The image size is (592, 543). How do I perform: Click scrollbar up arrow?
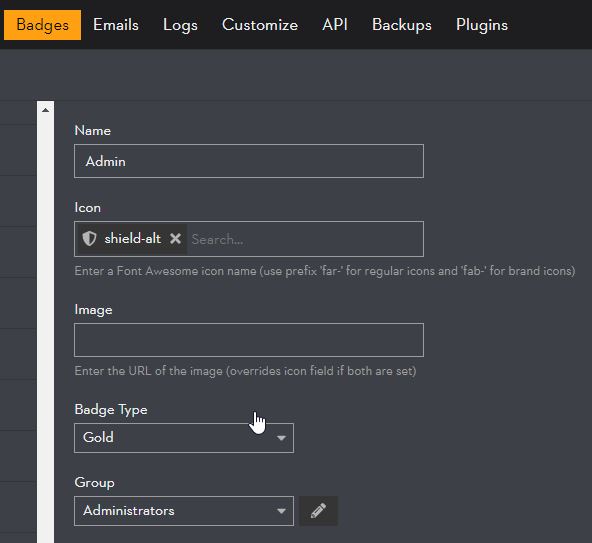pyautogui.click(x=45, y=110)
